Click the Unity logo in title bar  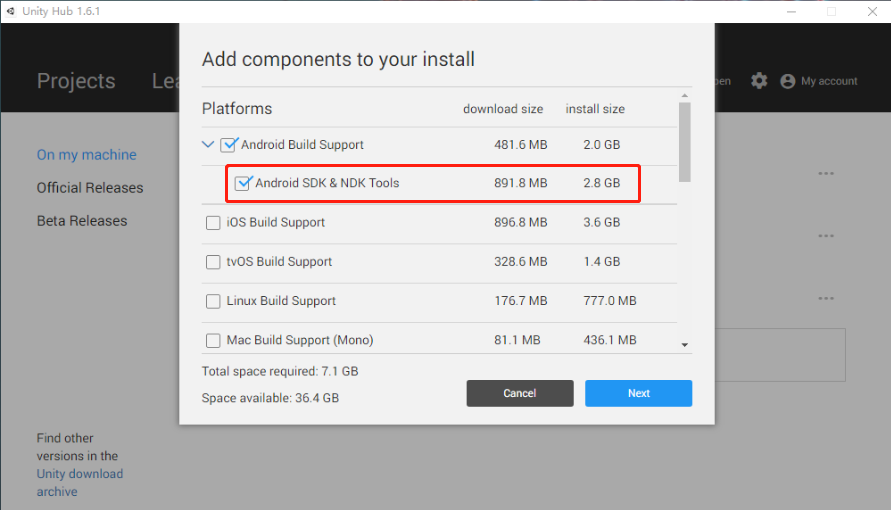coord(10,11)
